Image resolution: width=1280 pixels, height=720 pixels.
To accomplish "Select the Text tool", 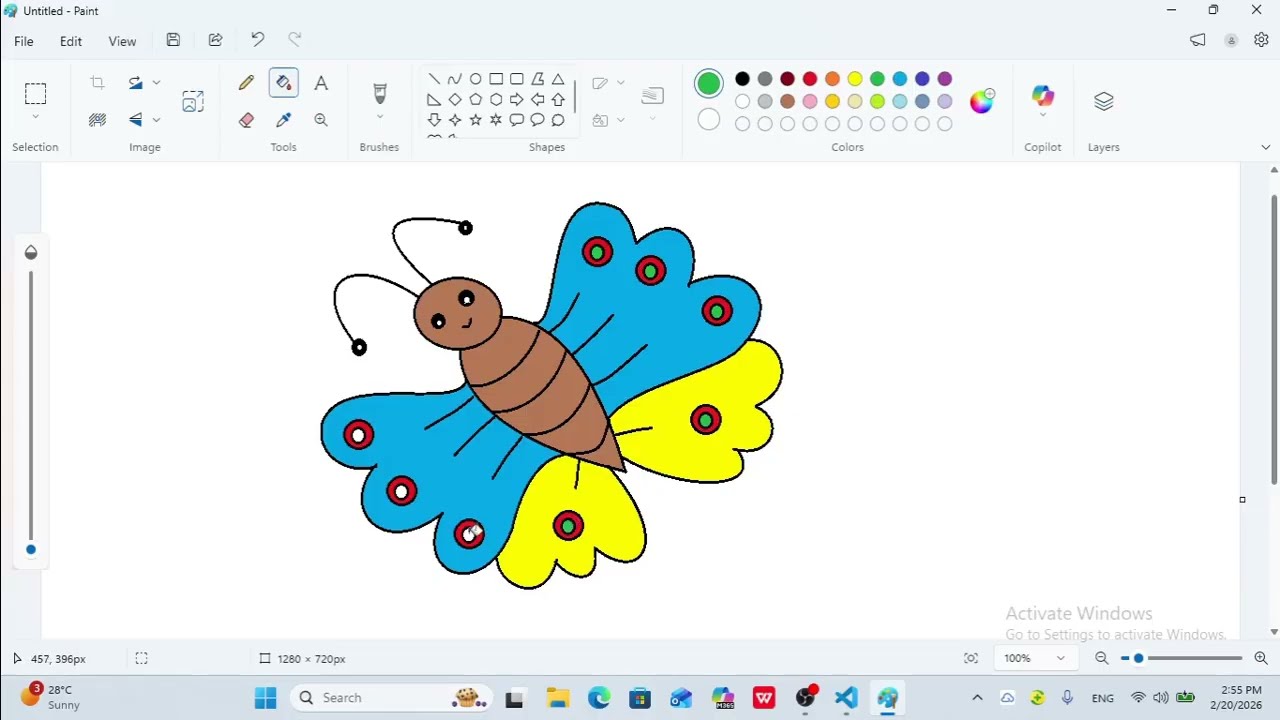I will (321, 84).
